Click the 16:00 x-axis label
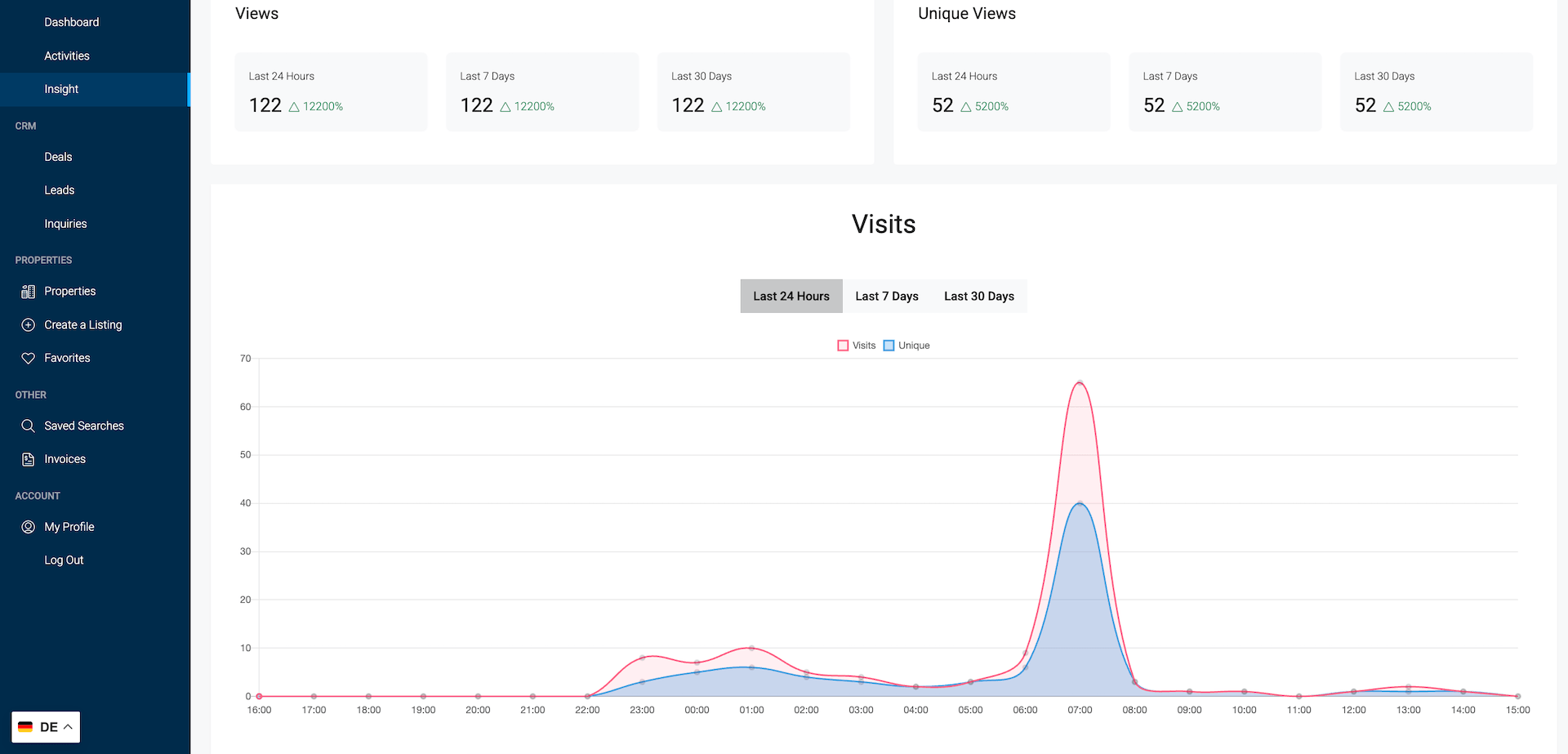Viewport: 1568px width, 754px height. [259, 710]
